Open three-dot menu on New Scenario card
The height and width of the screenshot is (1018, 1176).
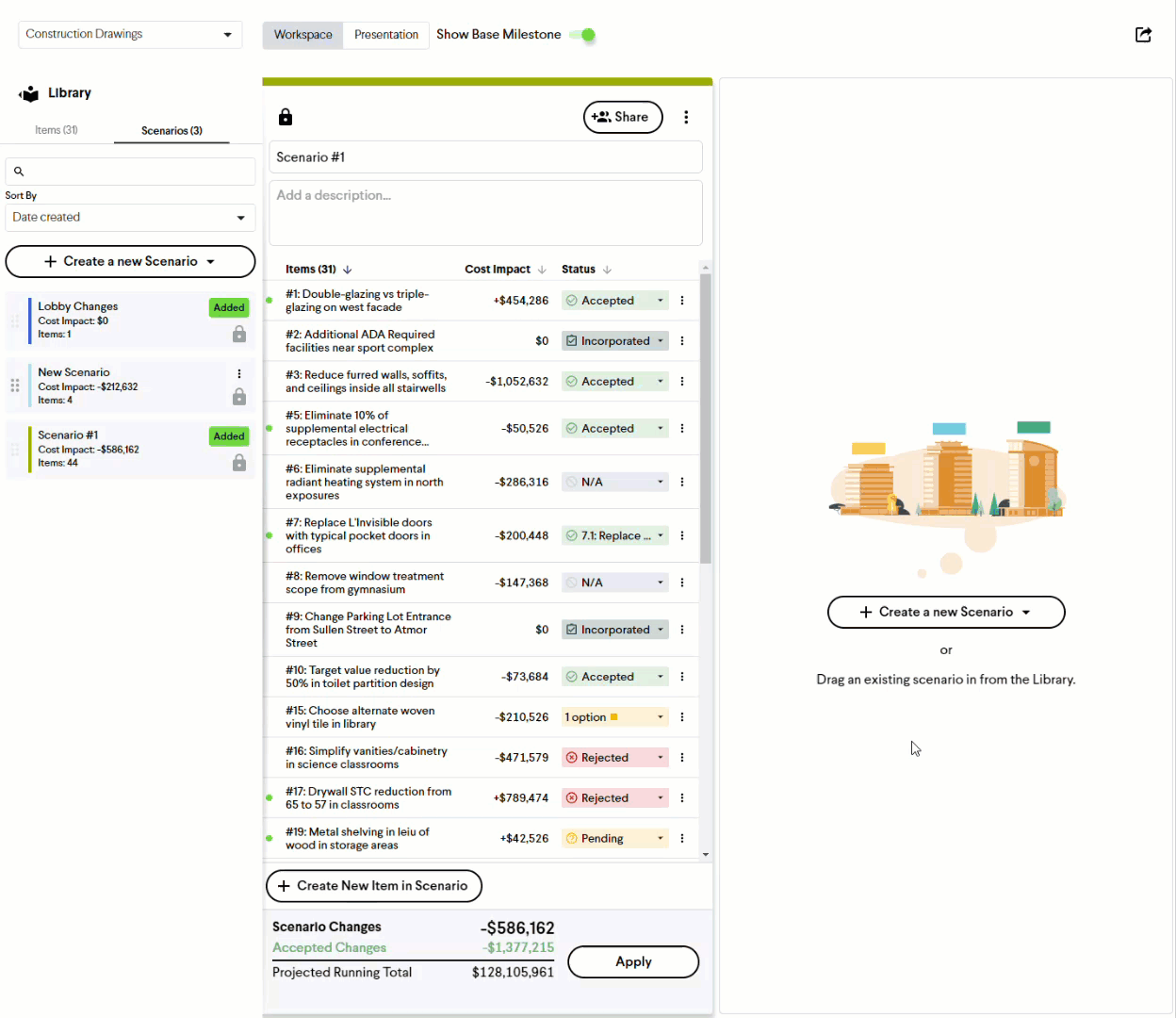pyautogui.click(x=239, y=373)
